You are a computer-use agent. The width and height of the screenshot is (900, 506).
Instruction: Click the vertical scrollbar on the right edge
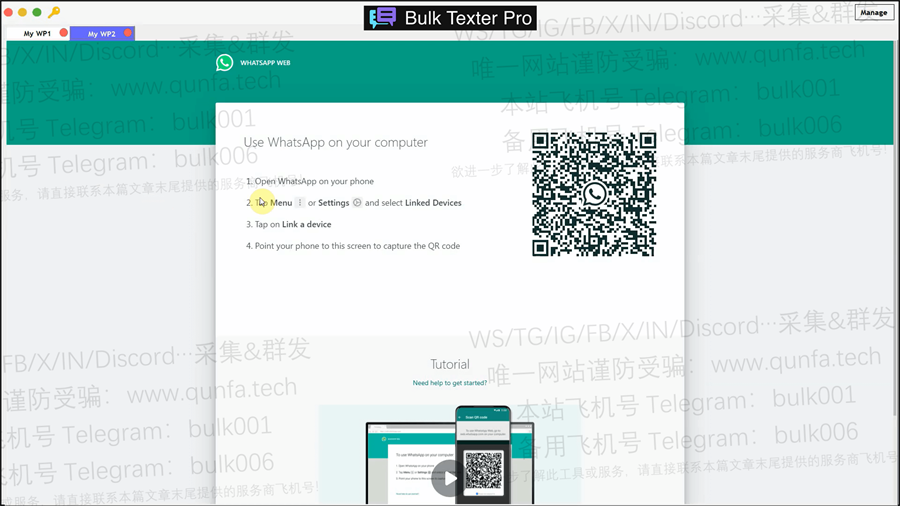[896, 228]
